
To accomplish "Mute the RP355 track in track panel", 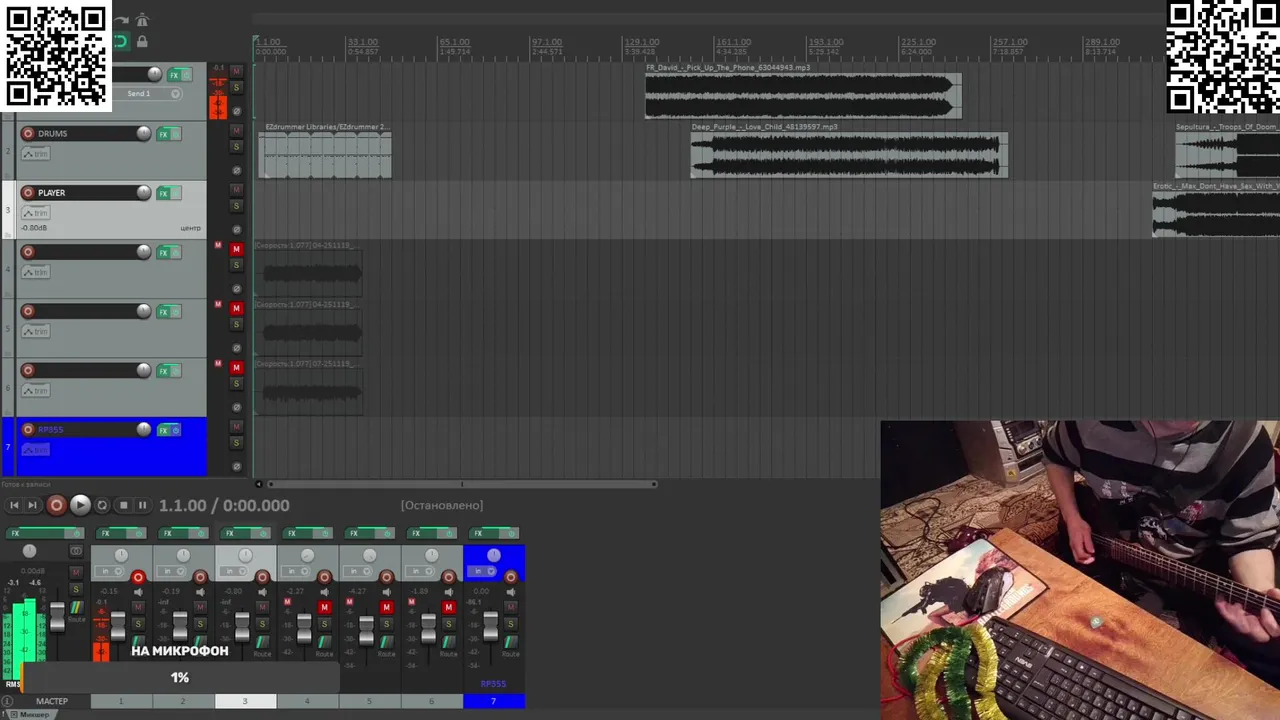I will tap(237, 427).
